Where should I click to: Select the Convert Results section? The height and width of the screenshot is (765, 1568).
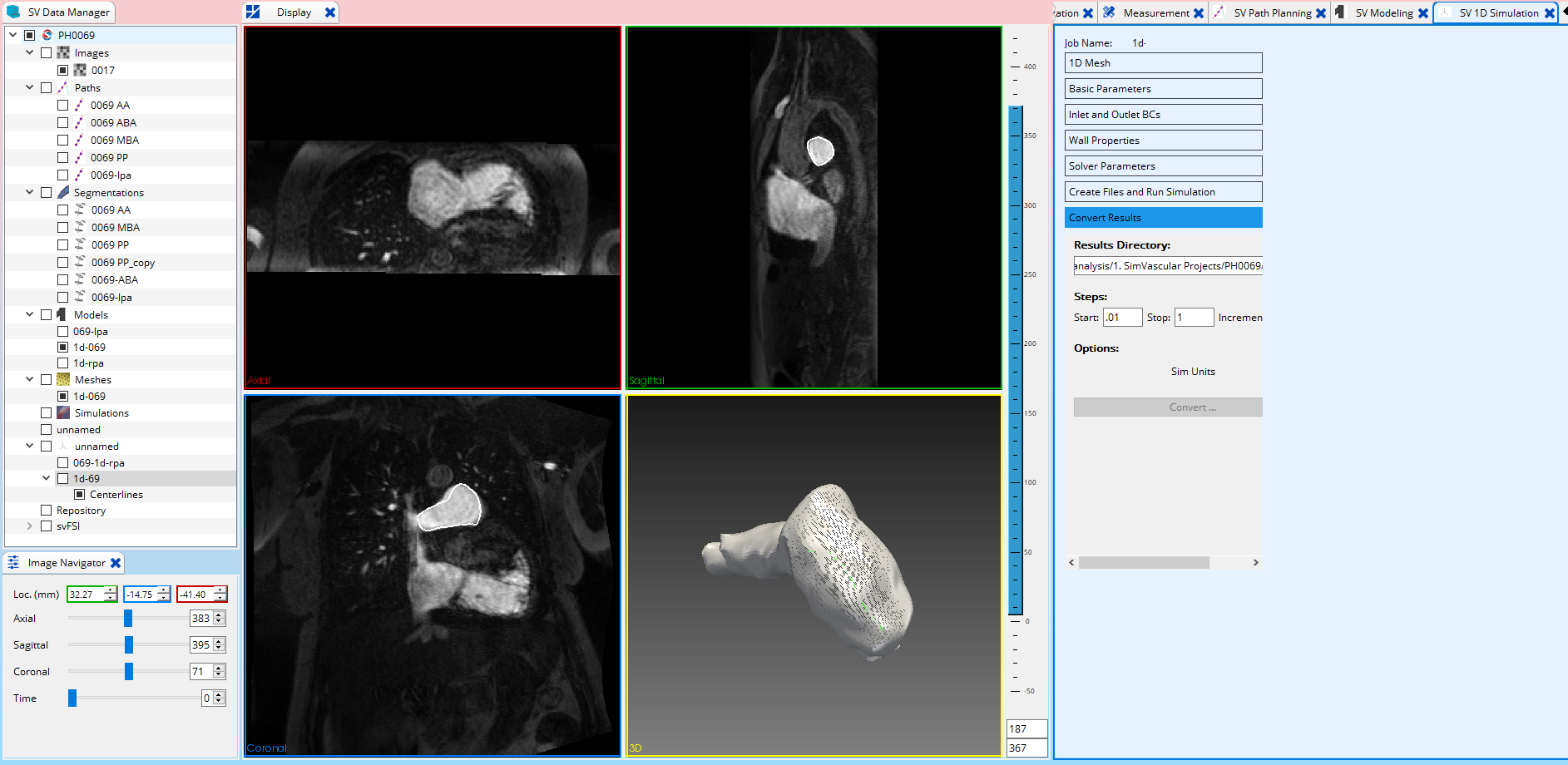1163,218
